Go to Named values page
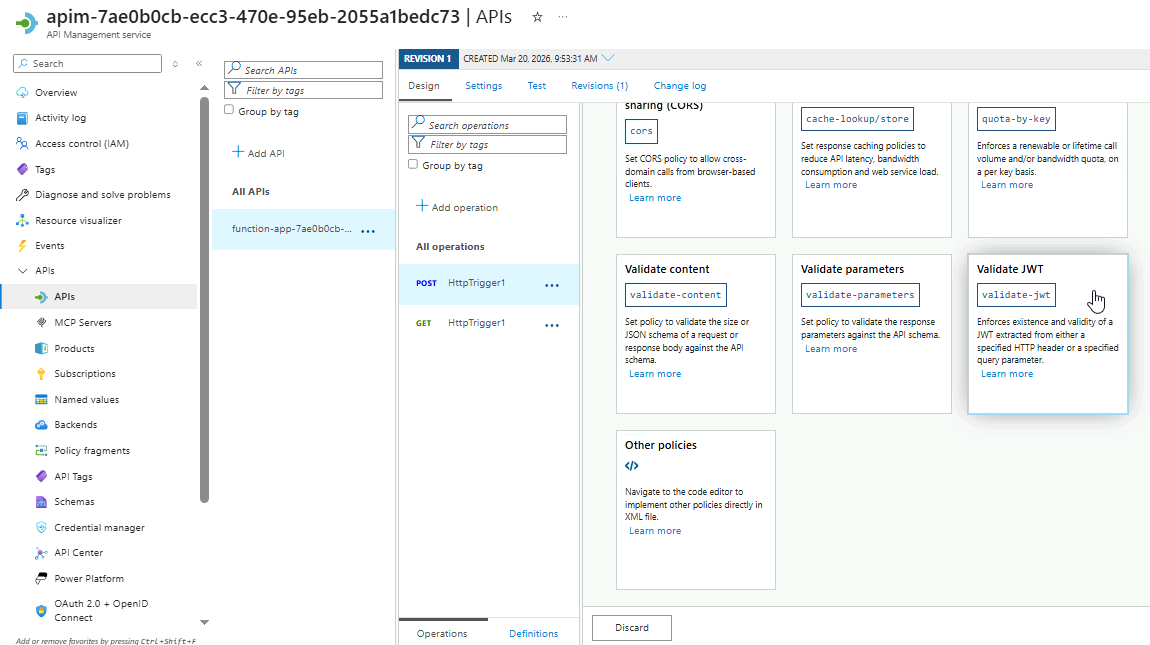The width and height of the screenshot is (1150, 645). tap(86, 399)
